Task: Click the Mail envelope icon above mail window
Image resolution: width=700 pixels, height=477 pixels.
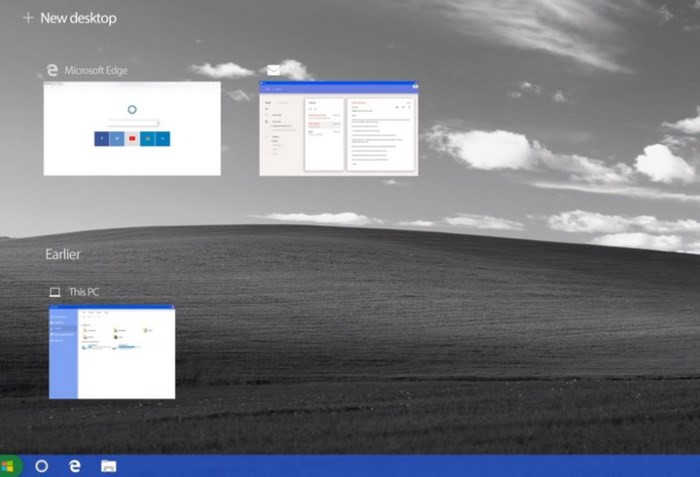Action: (x=273, y=70)
